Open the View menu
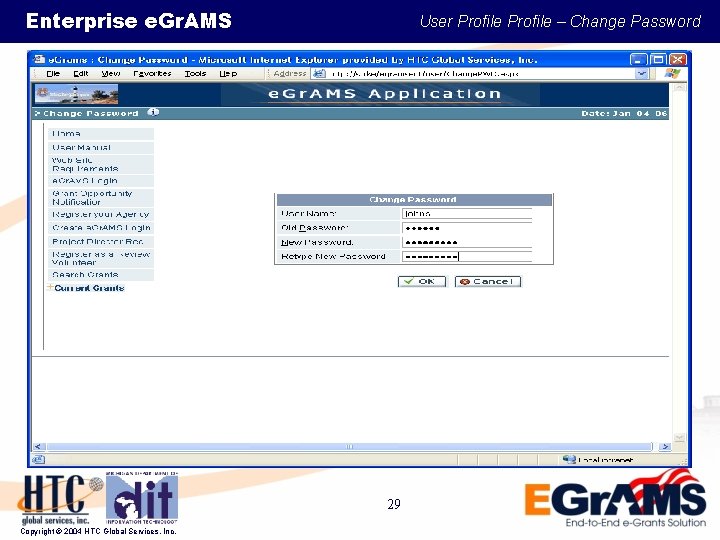The width and height of the screenshot is (720, 540). coord(111,73)
